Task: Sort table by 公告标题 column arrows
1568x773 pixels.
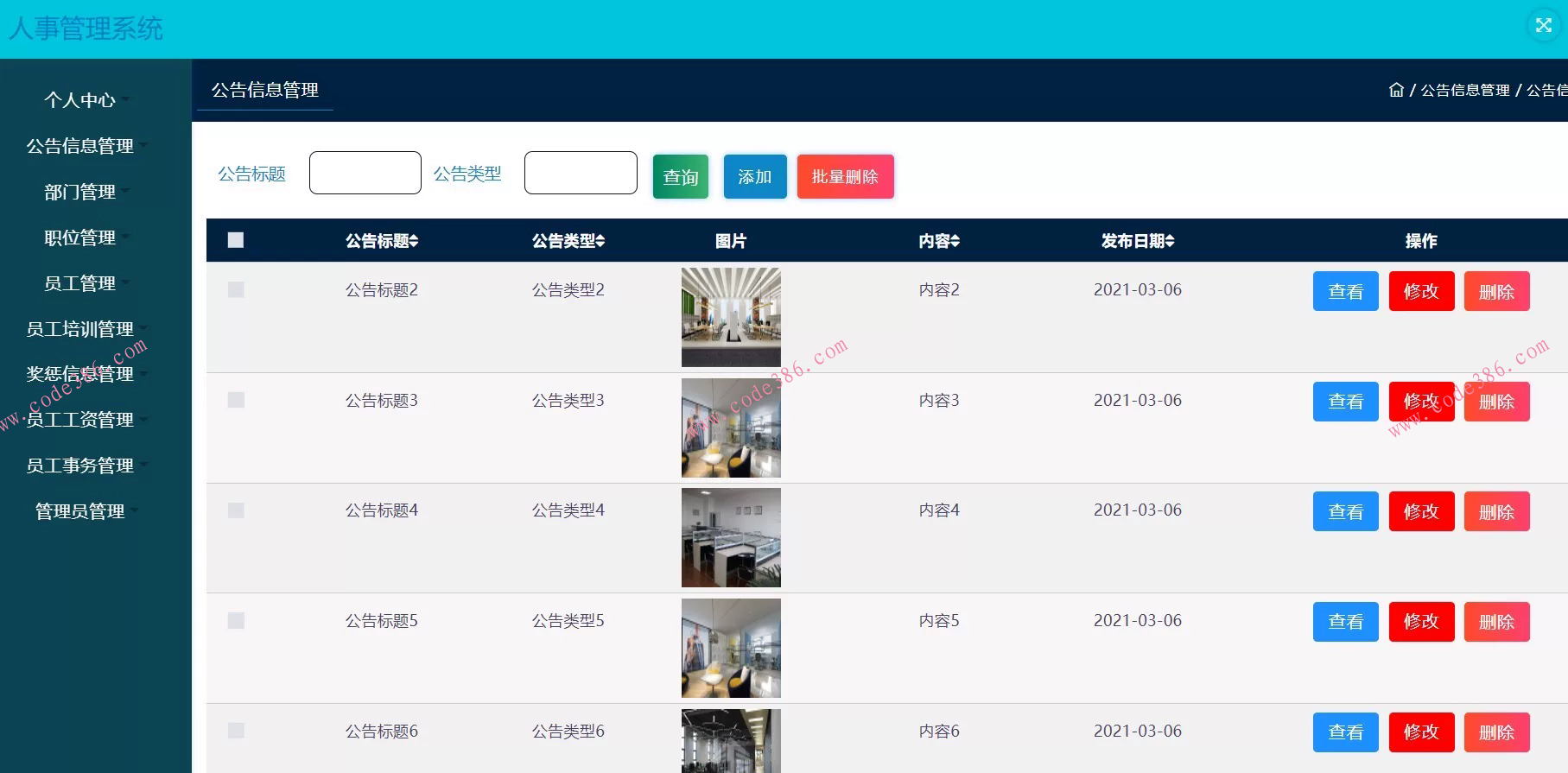Action: (415, 241)
